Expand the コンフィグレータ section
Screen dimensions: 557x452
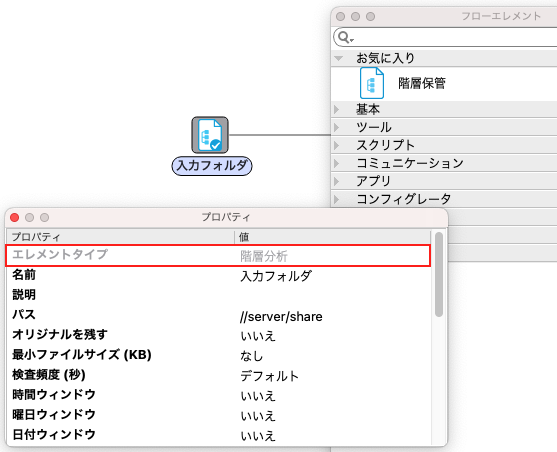(x=337, y=199)
